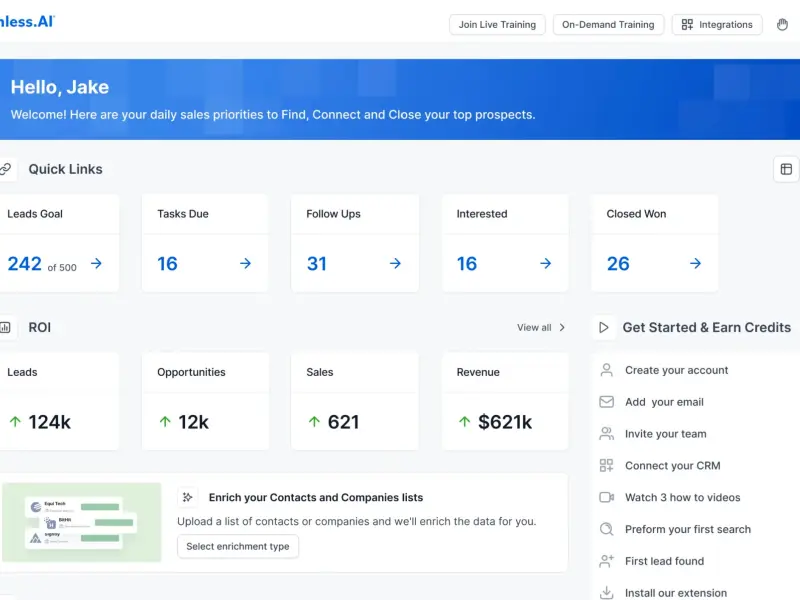Click the hand wave icon in header
The image size is (800, 600).
(x=782, y=25)
